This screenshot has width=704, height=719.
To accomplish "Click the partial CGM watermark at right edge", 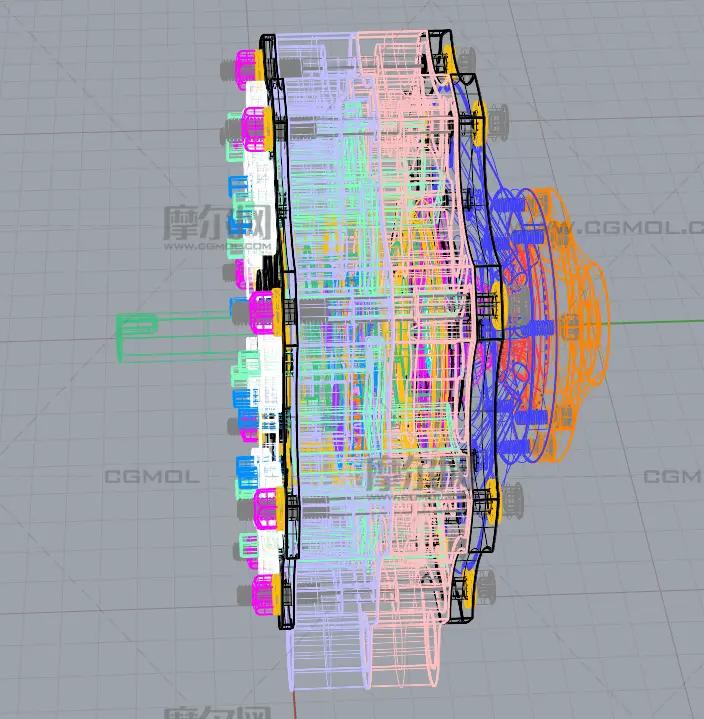I will pyautogui.click(x=672, y=477).
